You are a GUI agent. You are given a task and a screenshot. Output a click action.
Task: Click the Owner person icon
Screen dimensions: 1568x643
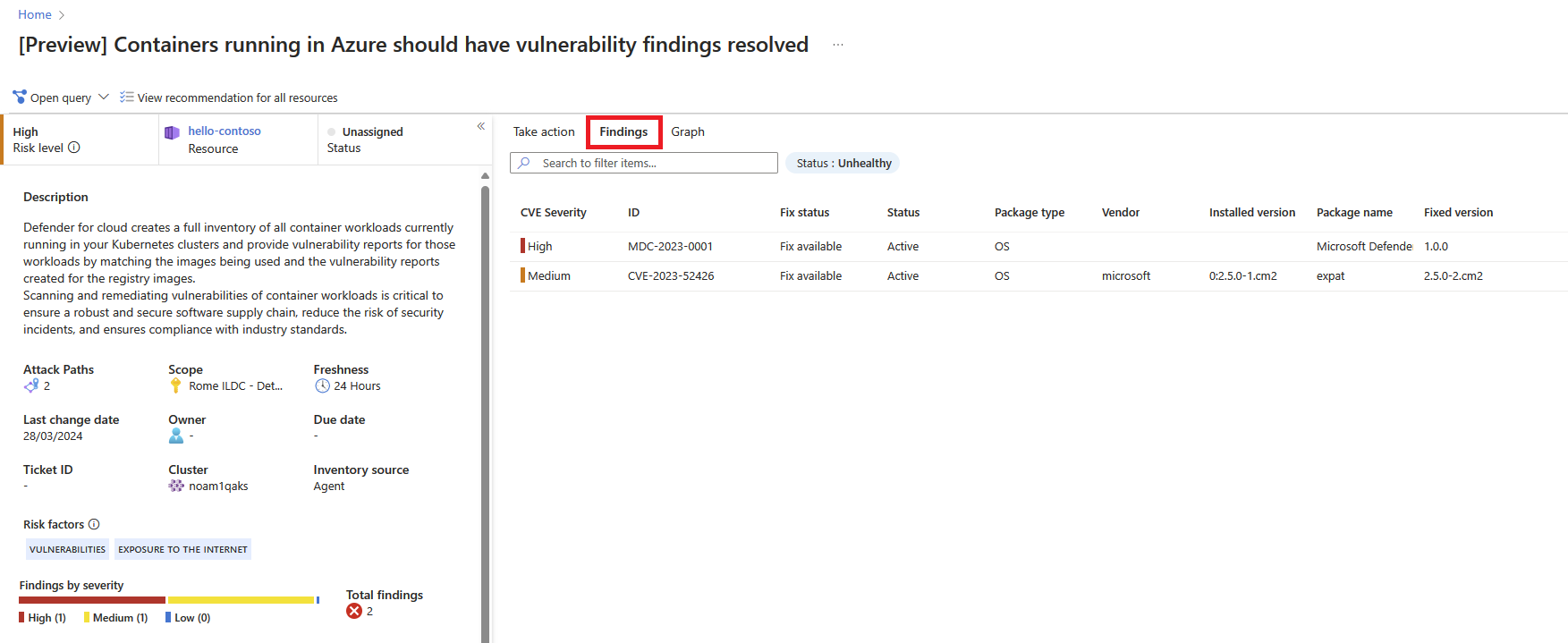tap(176, 436)
